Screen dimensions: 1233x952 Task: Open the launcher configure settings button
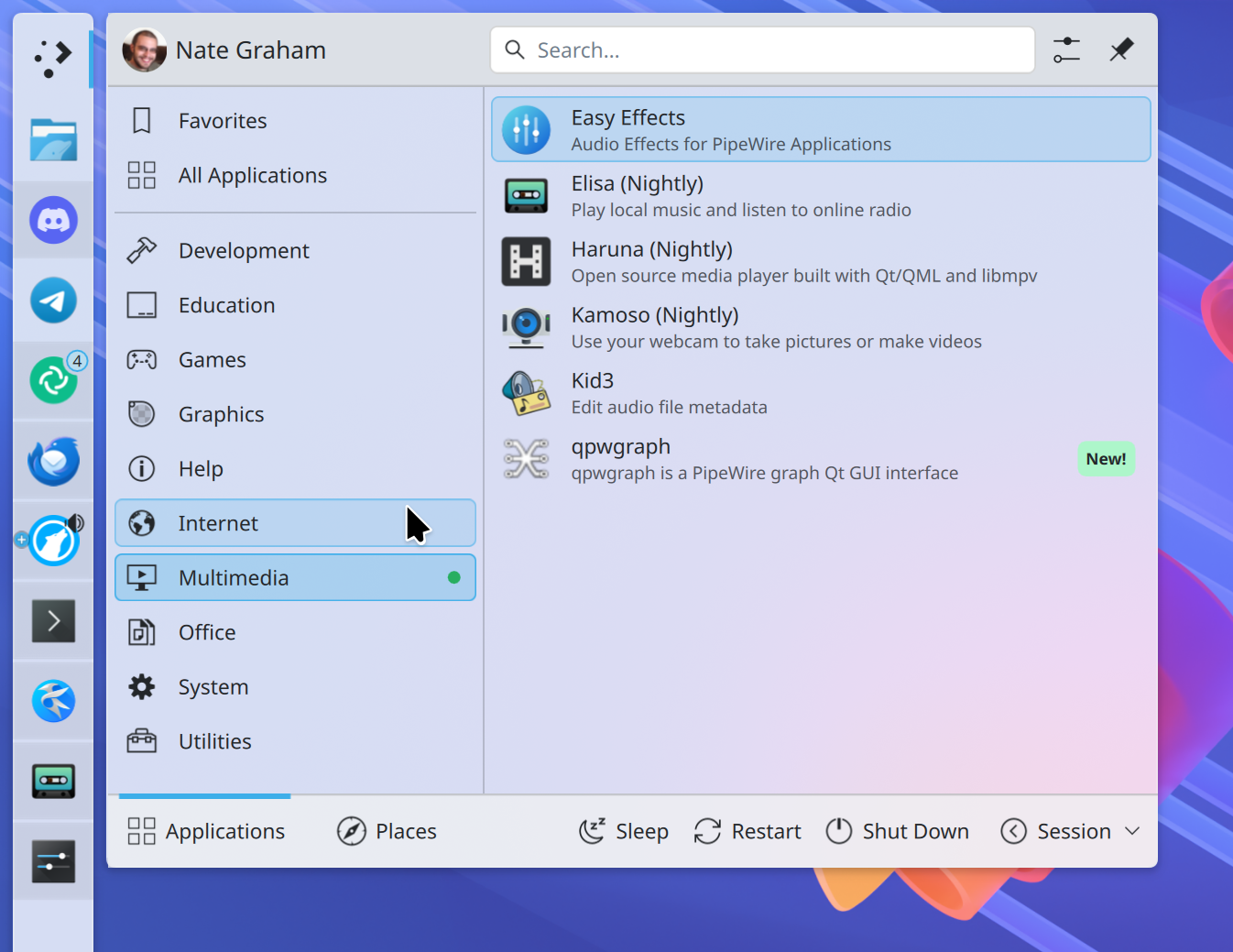[1066, 49]
